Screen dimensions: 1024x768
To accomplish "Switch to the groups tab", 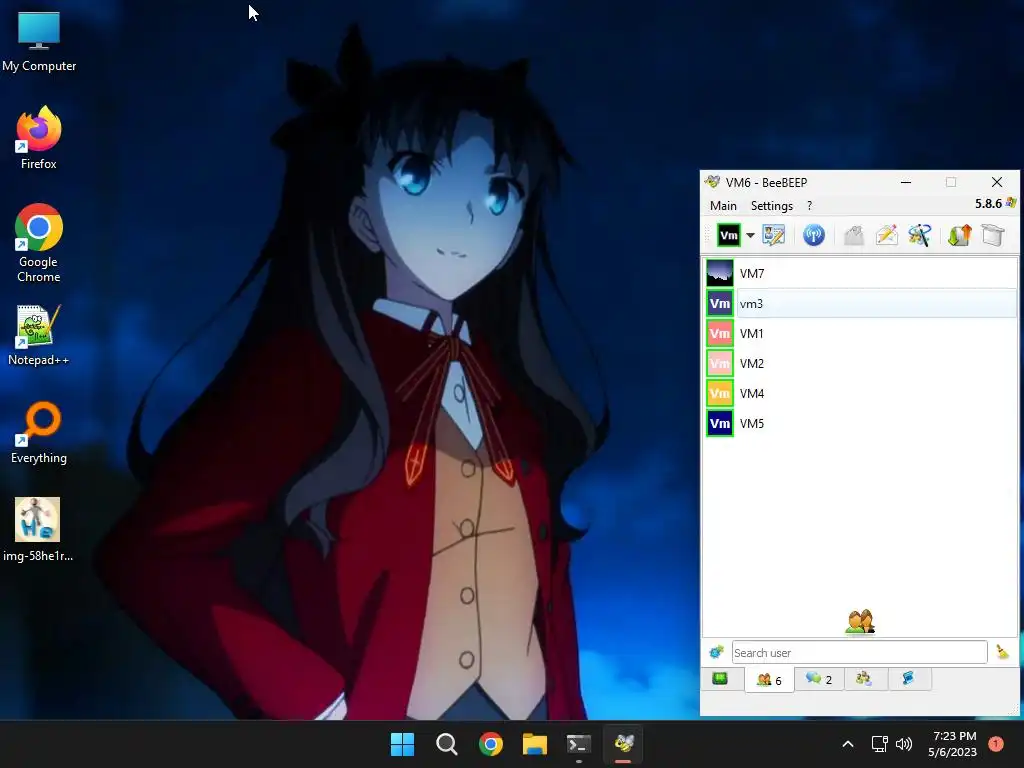I will (x=864, y=679).
